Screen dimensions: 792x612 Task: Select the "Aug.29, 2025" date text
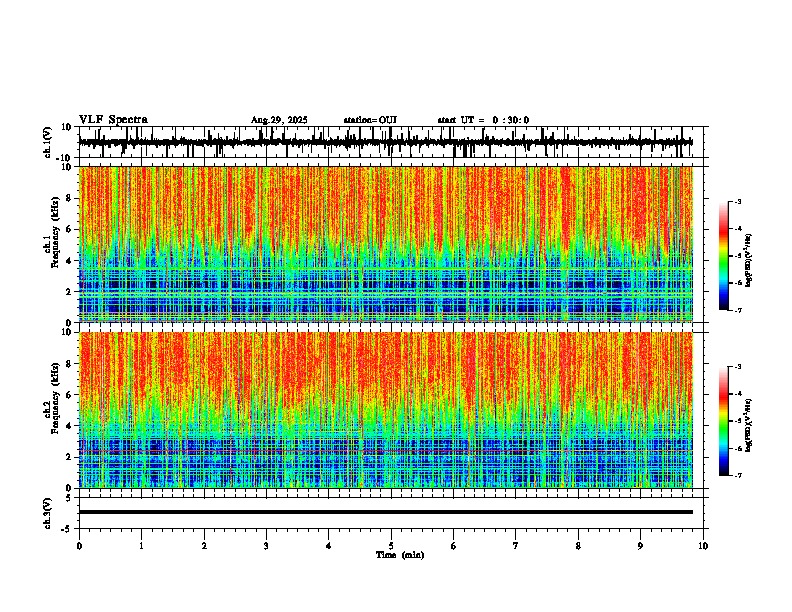[279, 120]
